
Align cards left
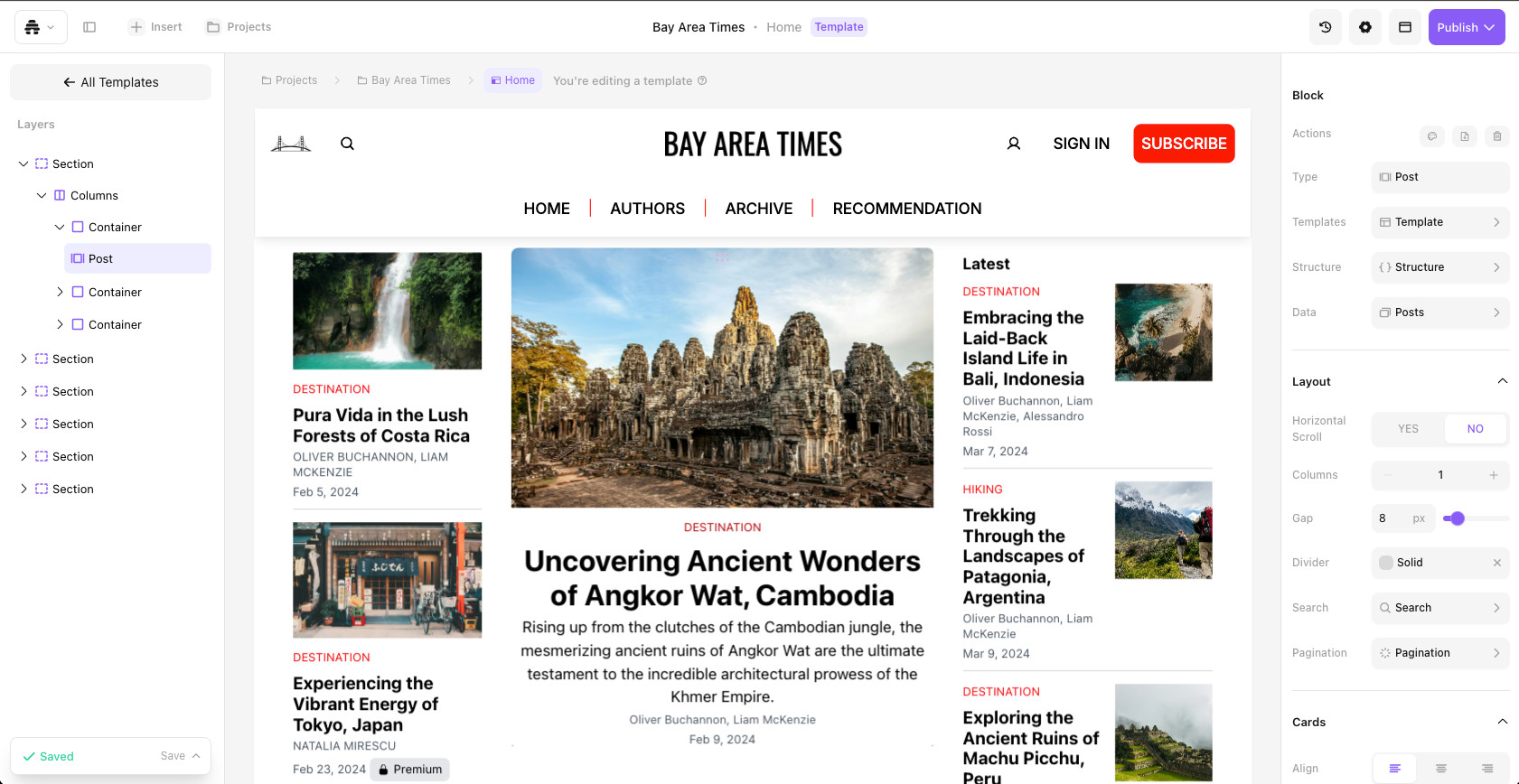coord(1395,769)
